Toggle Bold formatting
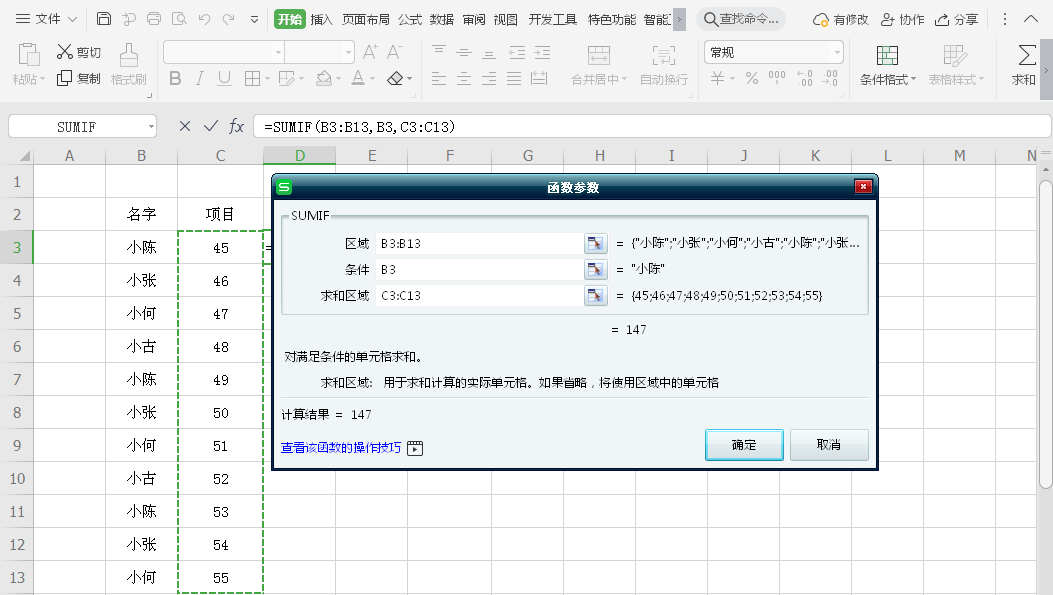The width and height of the screenshot is (1053, 595). click(175, 79)
